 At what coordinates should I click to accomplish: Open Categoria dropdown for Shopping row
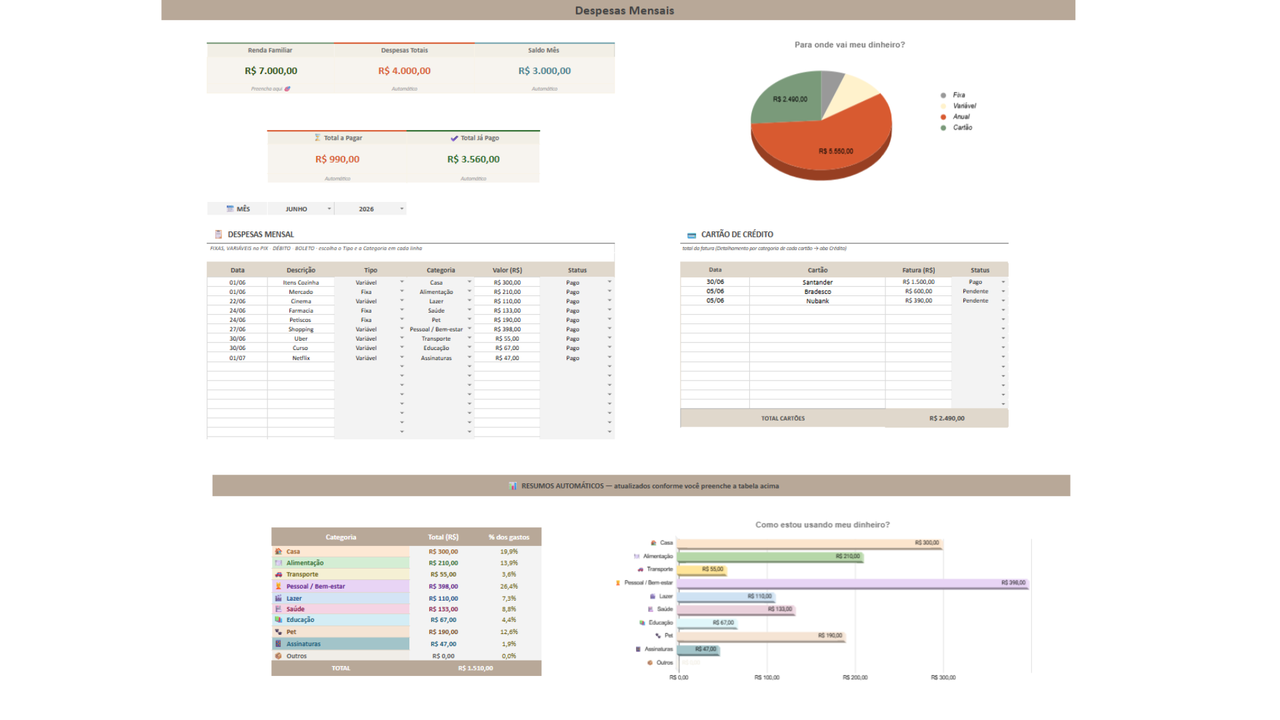(469, 329)
